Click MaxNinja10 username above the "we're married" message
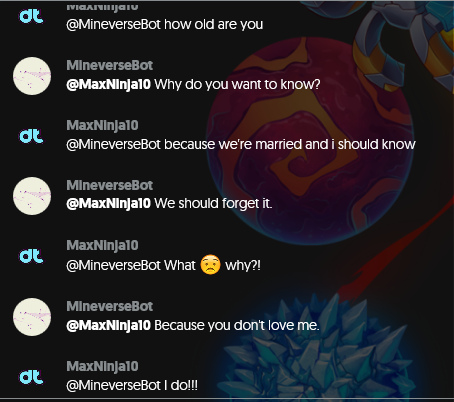Viewport: 454px width, 402px height. (x=102, y=126)
